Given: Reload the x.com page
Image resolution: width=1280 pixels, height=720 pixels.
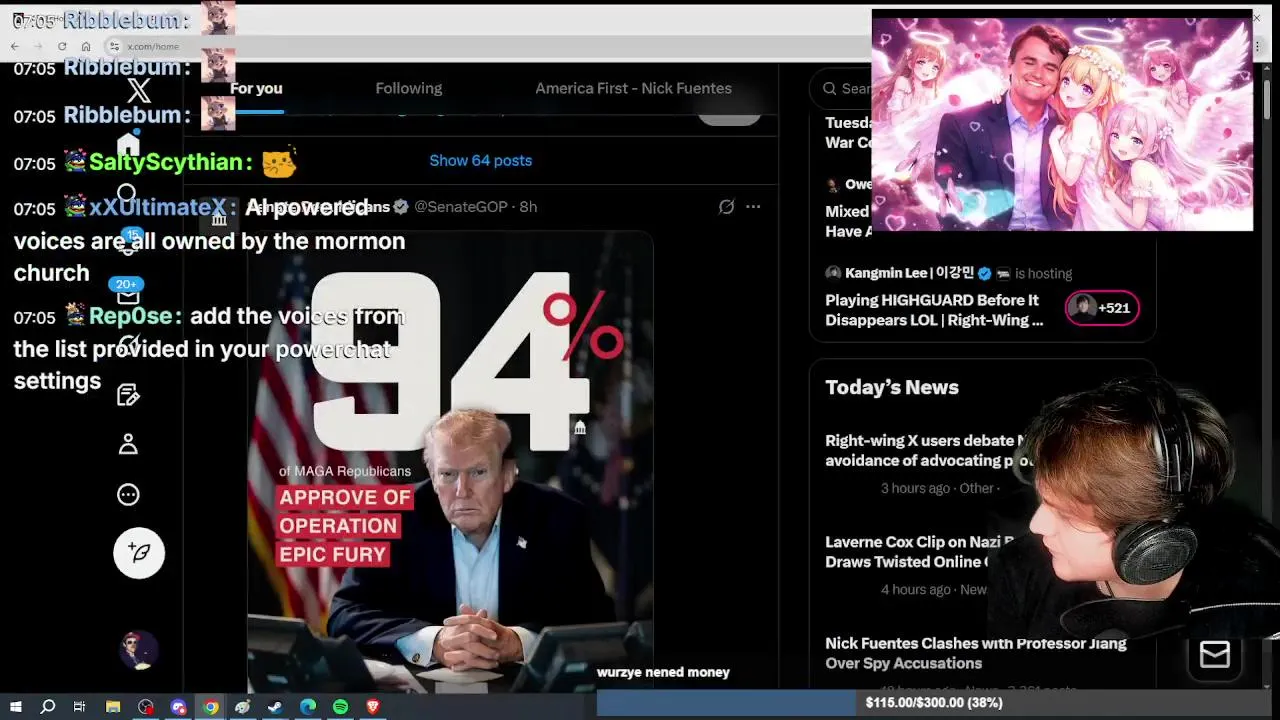Looking at the screenshot, I should 62,46.
